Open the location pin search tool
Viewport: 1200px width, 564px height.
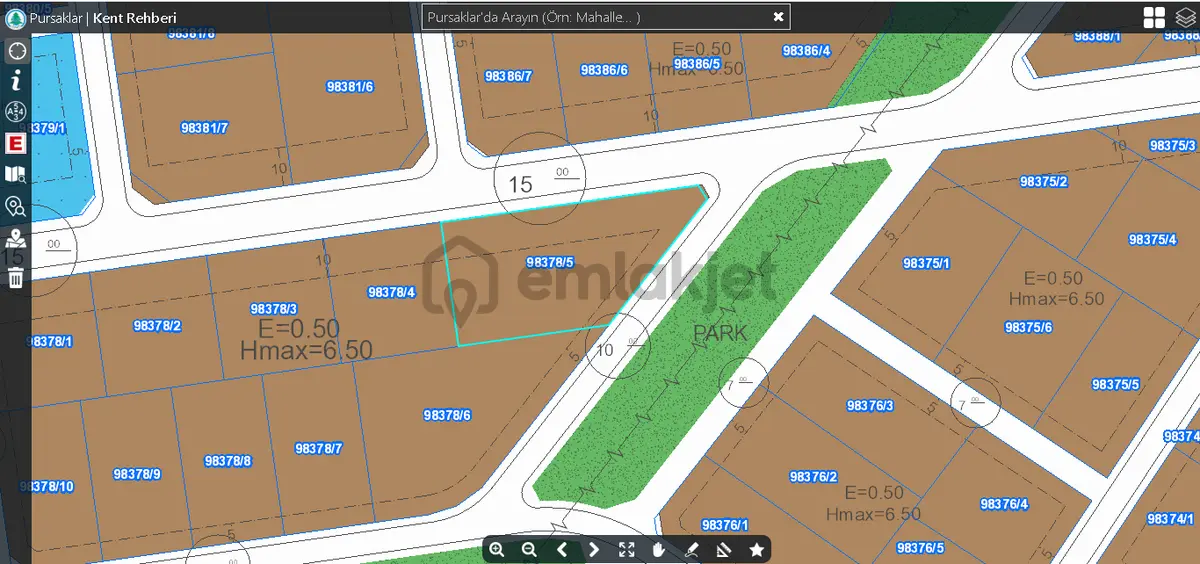click(16, 207)
